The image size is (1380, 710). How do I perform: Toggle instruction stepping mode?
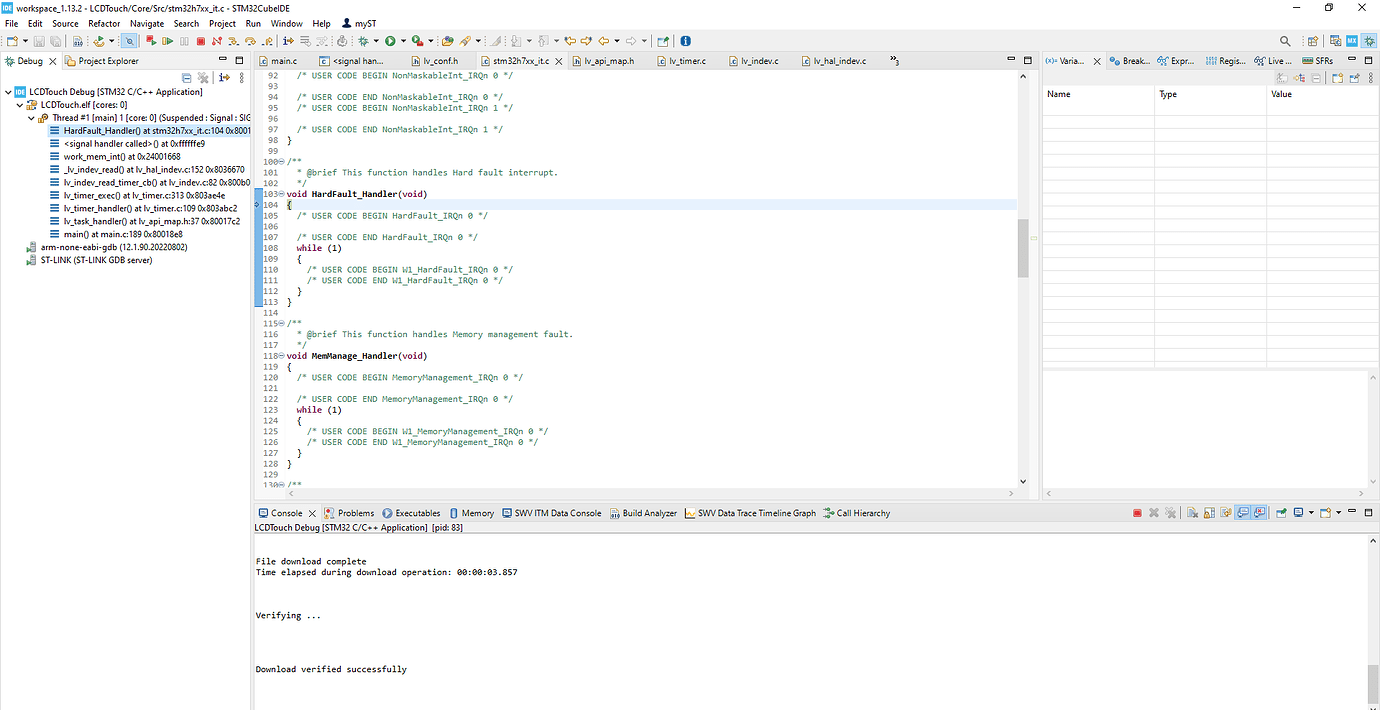pos(288,41)
